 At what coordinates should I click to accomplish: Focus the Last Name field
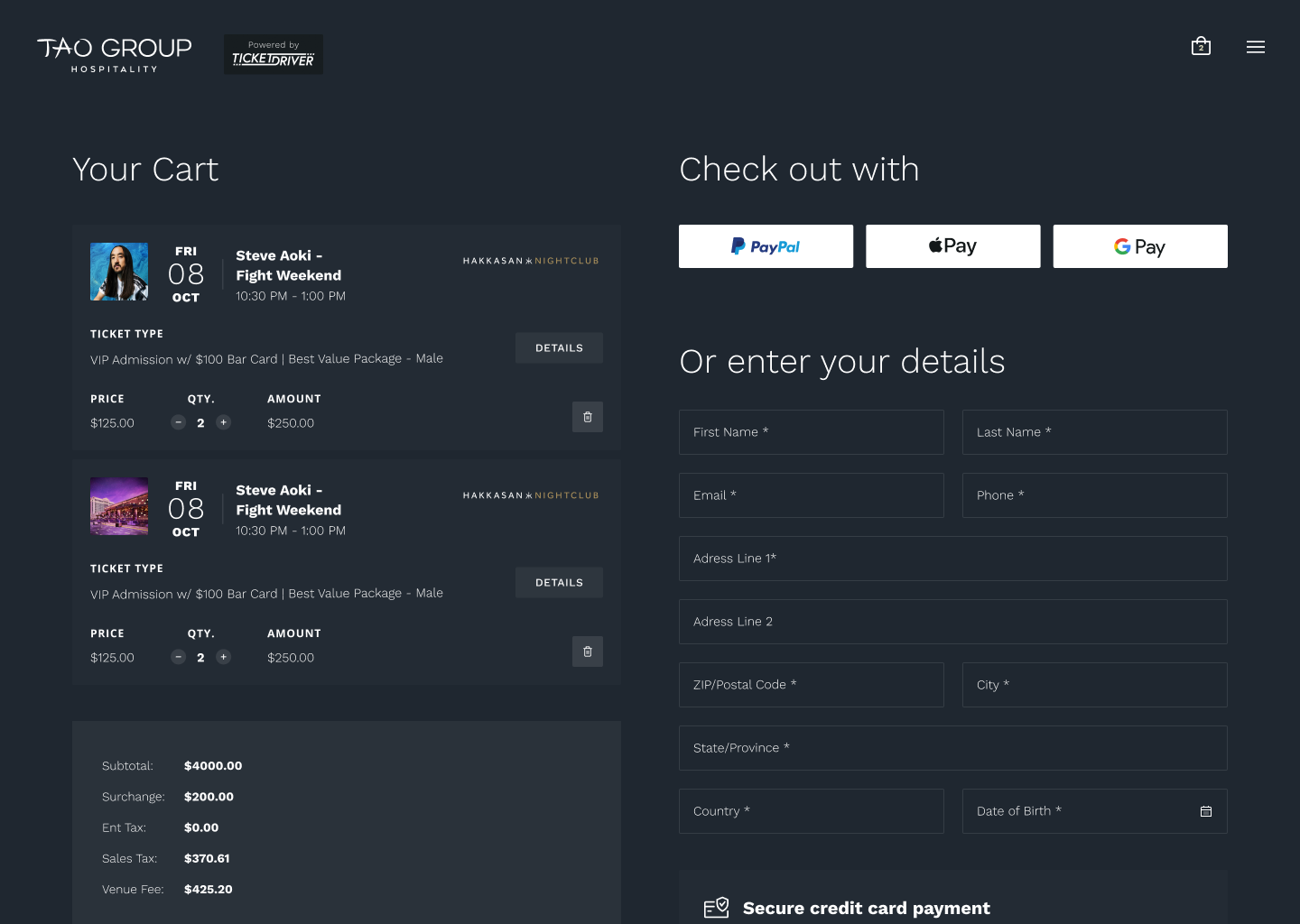point(1095,432)
